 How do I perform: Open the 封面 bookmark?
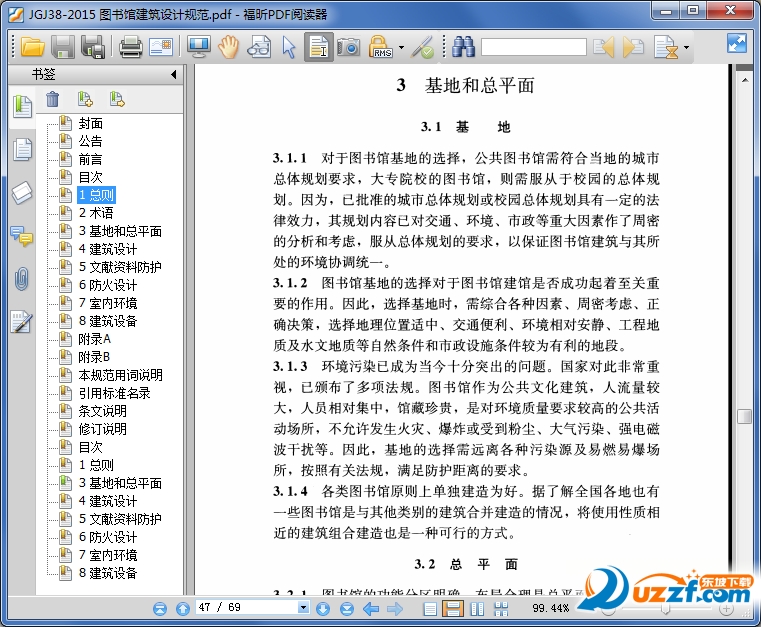91,123
